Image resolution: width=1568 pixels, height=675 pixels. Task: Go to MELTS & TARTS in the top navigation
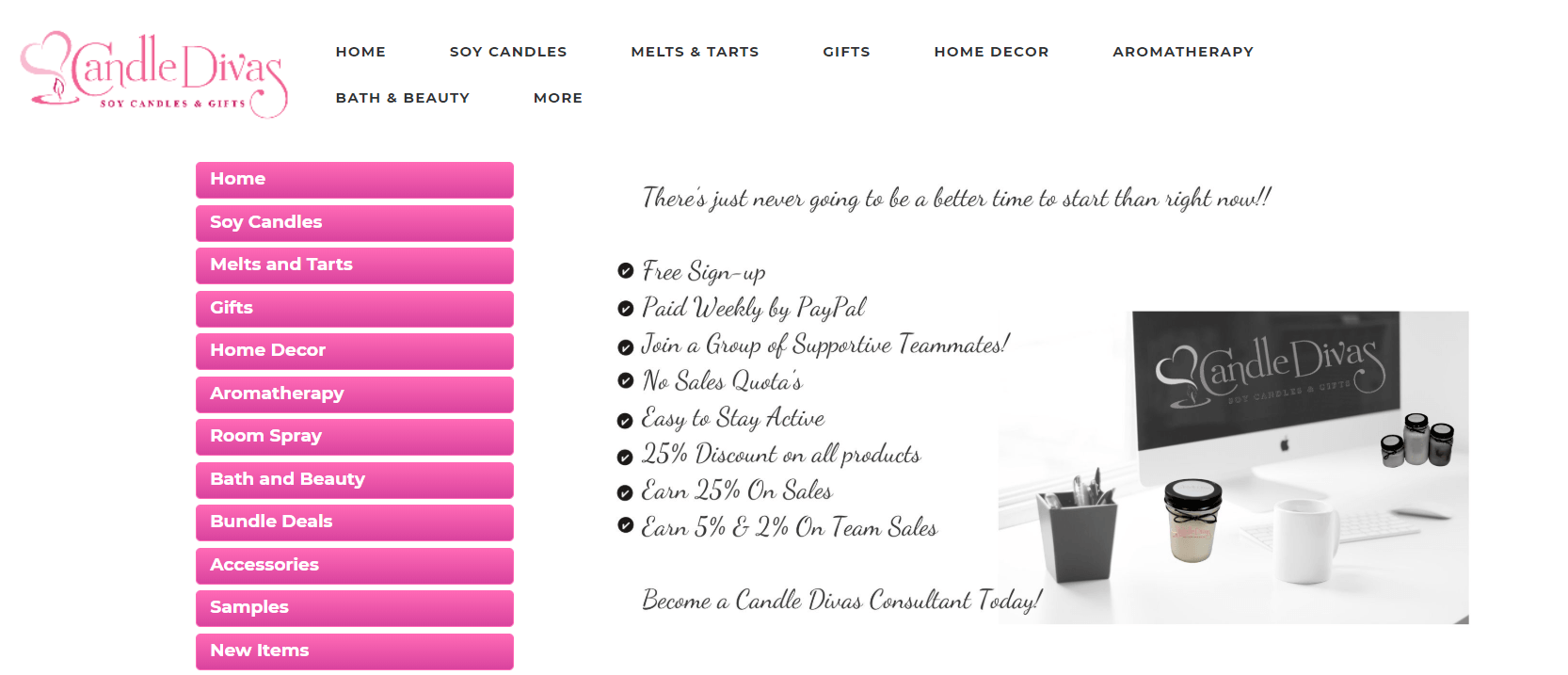[695, 52]
